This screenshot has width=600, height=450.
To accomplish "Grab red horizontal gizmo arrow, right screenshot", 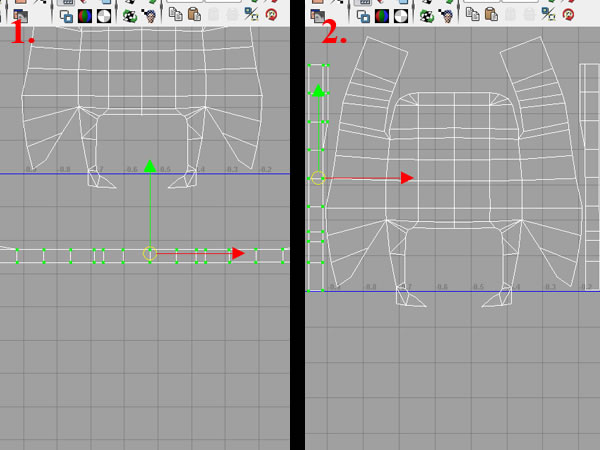I will [407, 178].
